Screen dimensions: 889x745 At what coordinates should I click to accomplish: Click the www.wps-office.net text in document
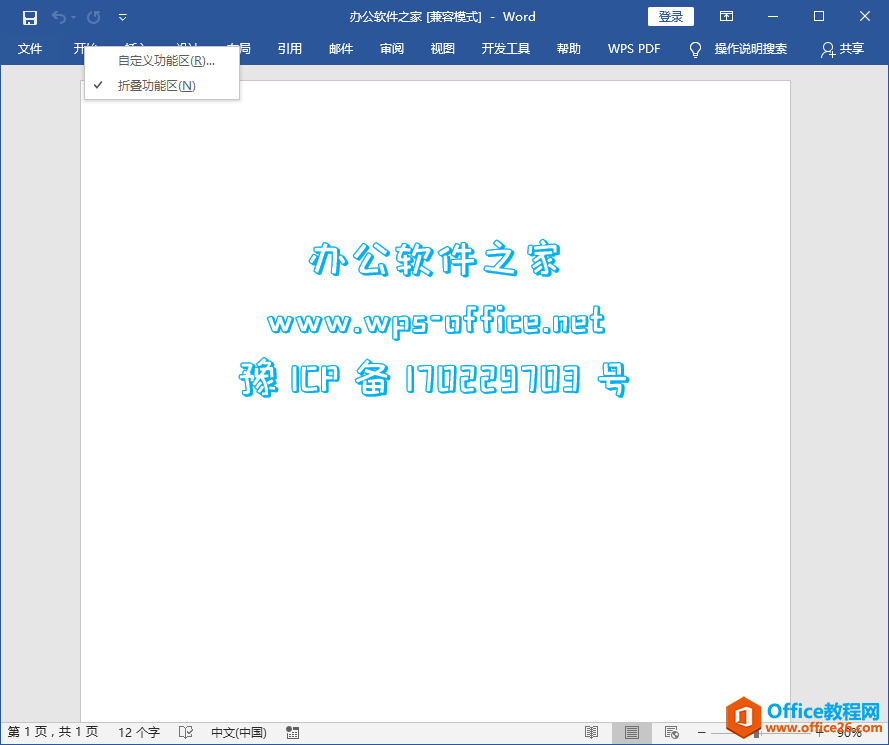pos(436,321)
